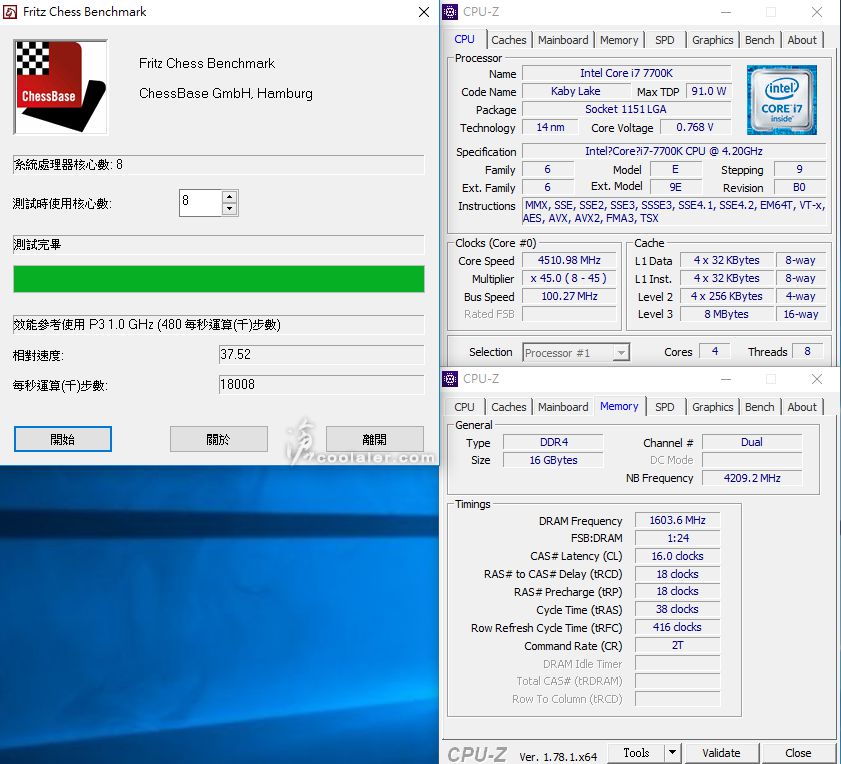Click the 關於 (About) button
Viewport: 841px width, 764px height.
tap(219, 439)
